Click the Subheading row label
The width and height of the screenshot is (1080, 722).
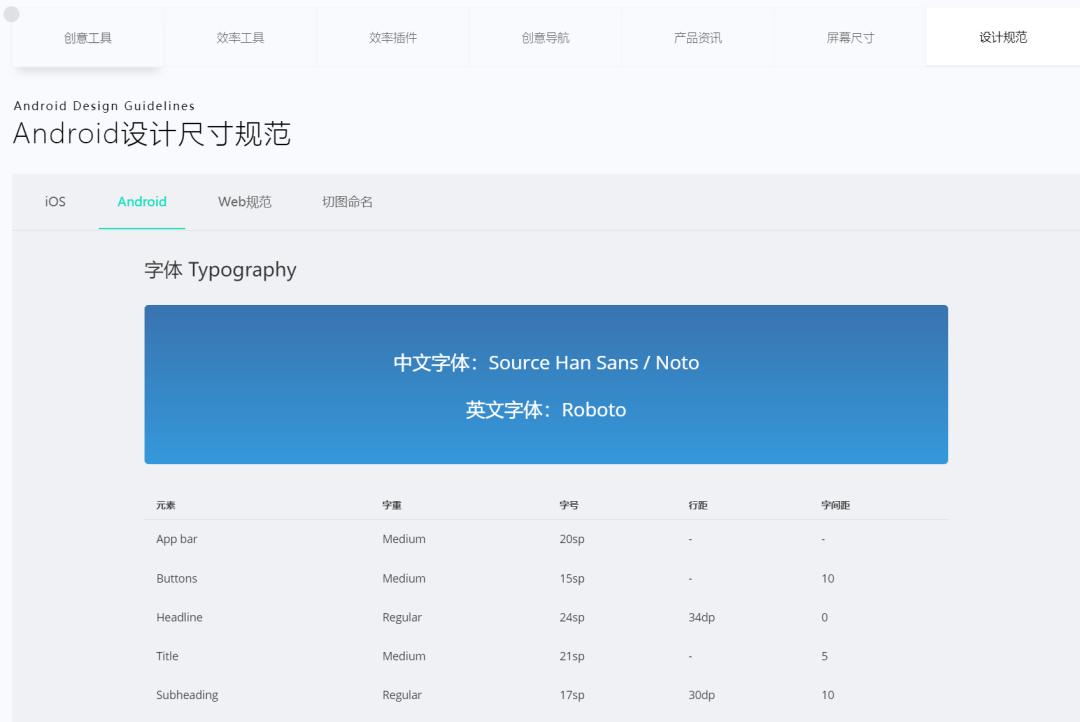point(187,695)
